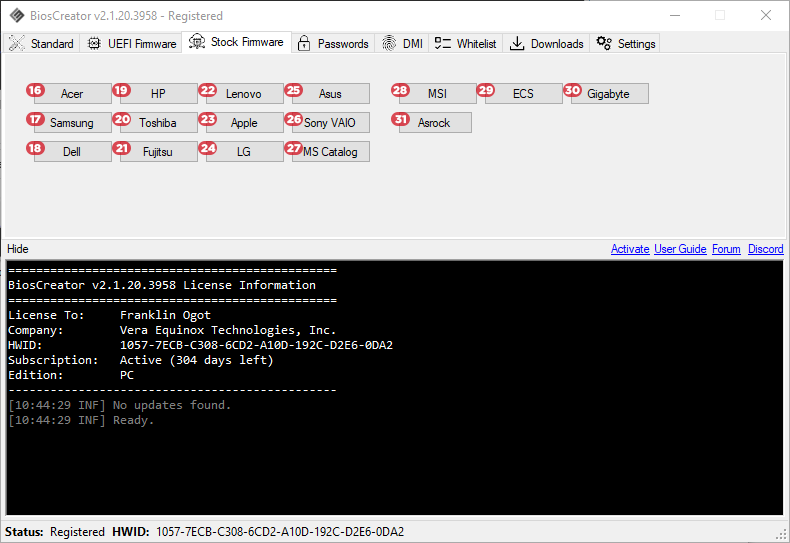This screenshot has width=790, height=543.
Task: Switch to the UEFI Firmware tab
Action: [131, 43]
